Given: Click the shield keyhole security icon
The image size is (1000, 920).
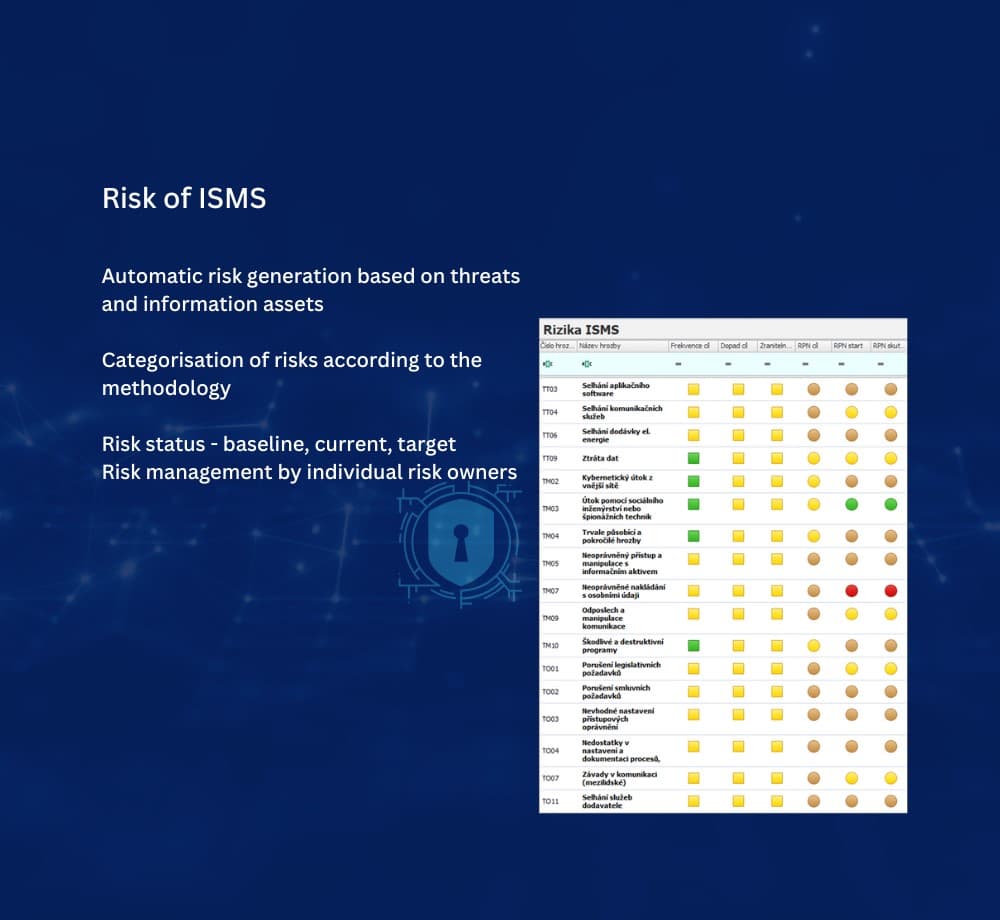Looking at the screenshot, I should (x=460, y=543).
